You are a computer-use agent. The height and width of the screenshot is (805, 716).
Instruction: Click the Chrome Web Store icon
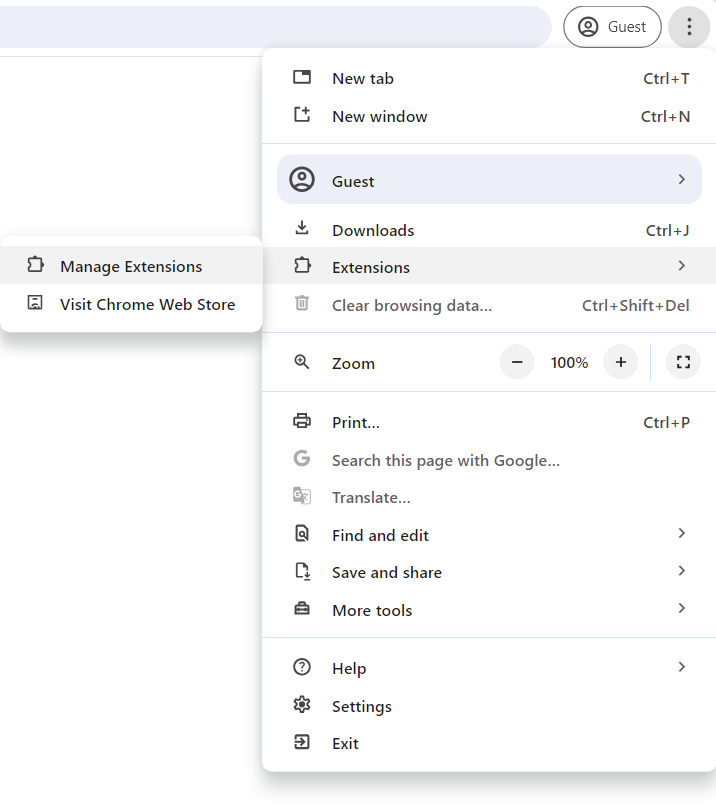pyautogui.click(x=36, y=304)
